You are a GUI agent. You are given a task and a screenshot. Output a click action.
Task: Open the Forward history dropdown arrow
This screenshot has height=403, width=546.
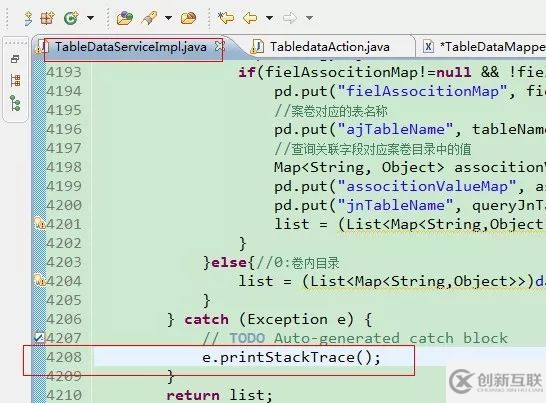click(x=309, y=18)
